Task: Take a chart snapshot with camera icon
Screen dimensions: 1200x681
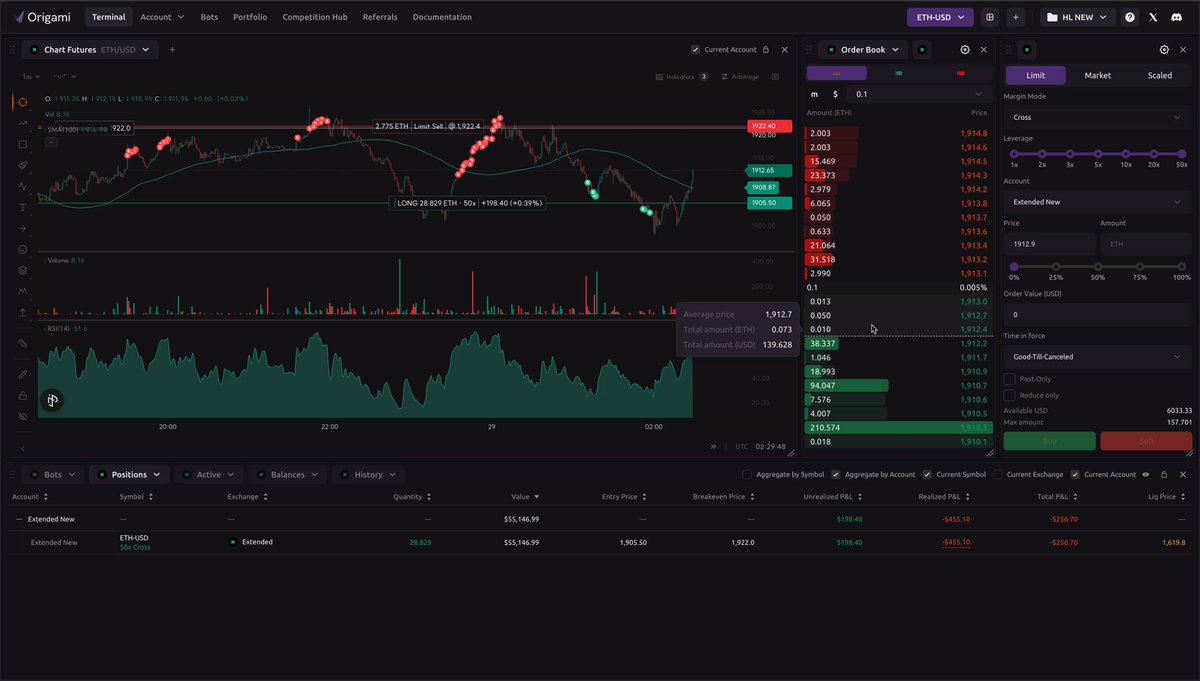Action: coord(776,77)
